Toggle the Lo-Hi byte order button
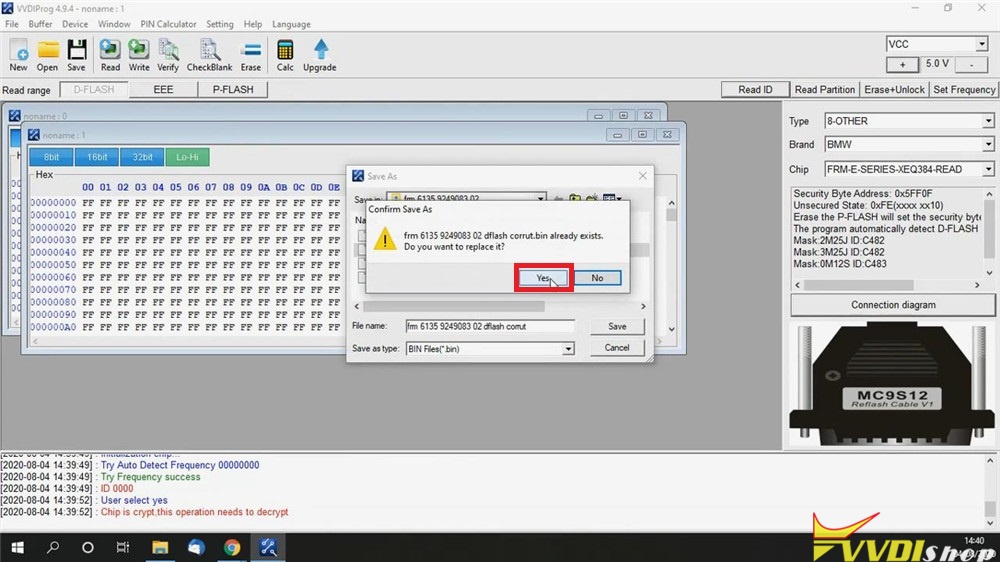This screenshot has width=1000, height=562. click(x=188, y=157)
